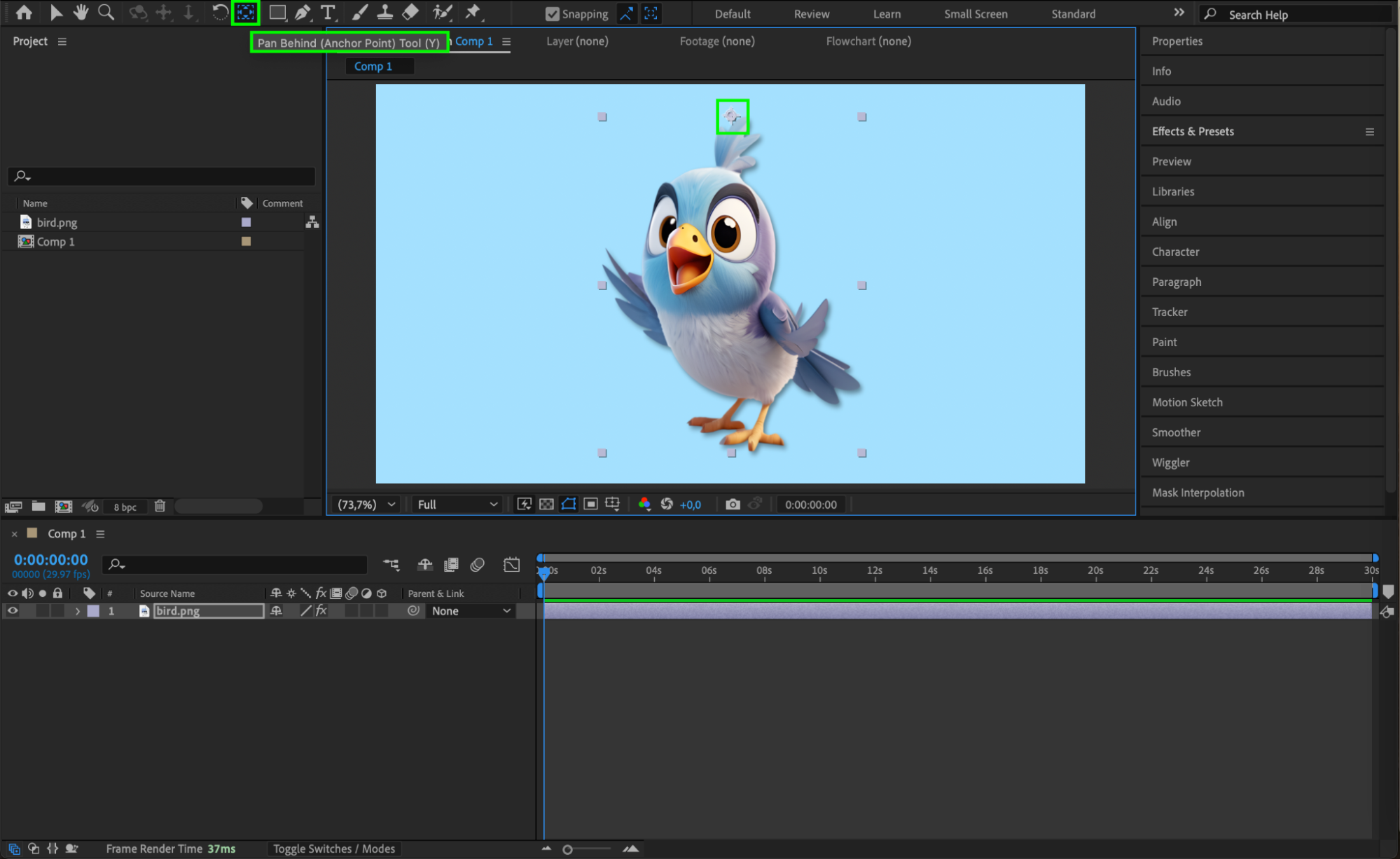This screenshot has width=1400, height=859.
Task: Hide bird.png layer with eye toggle
Action: [13, 611]
